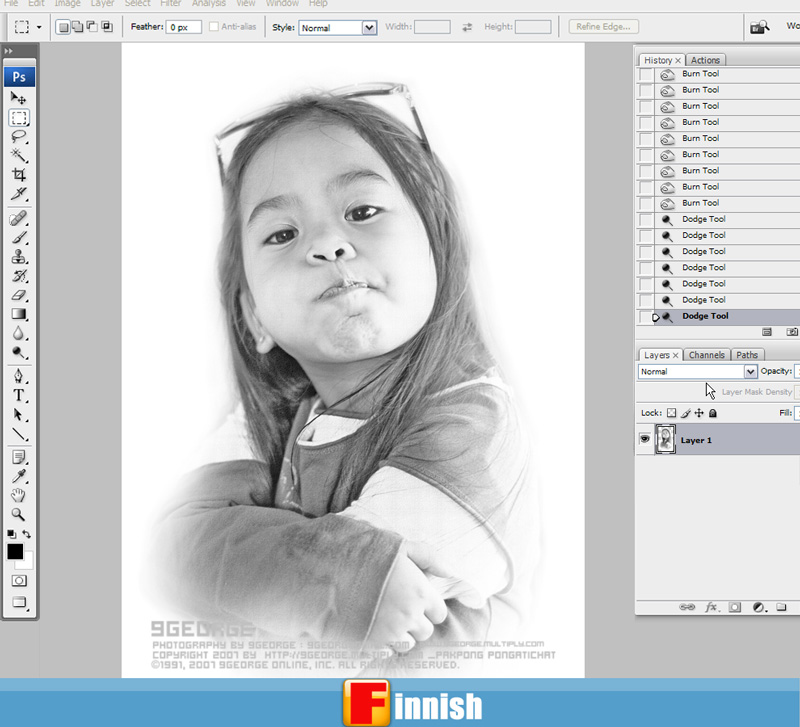
Task: Click New selection mode button
Action: (63, 27)
